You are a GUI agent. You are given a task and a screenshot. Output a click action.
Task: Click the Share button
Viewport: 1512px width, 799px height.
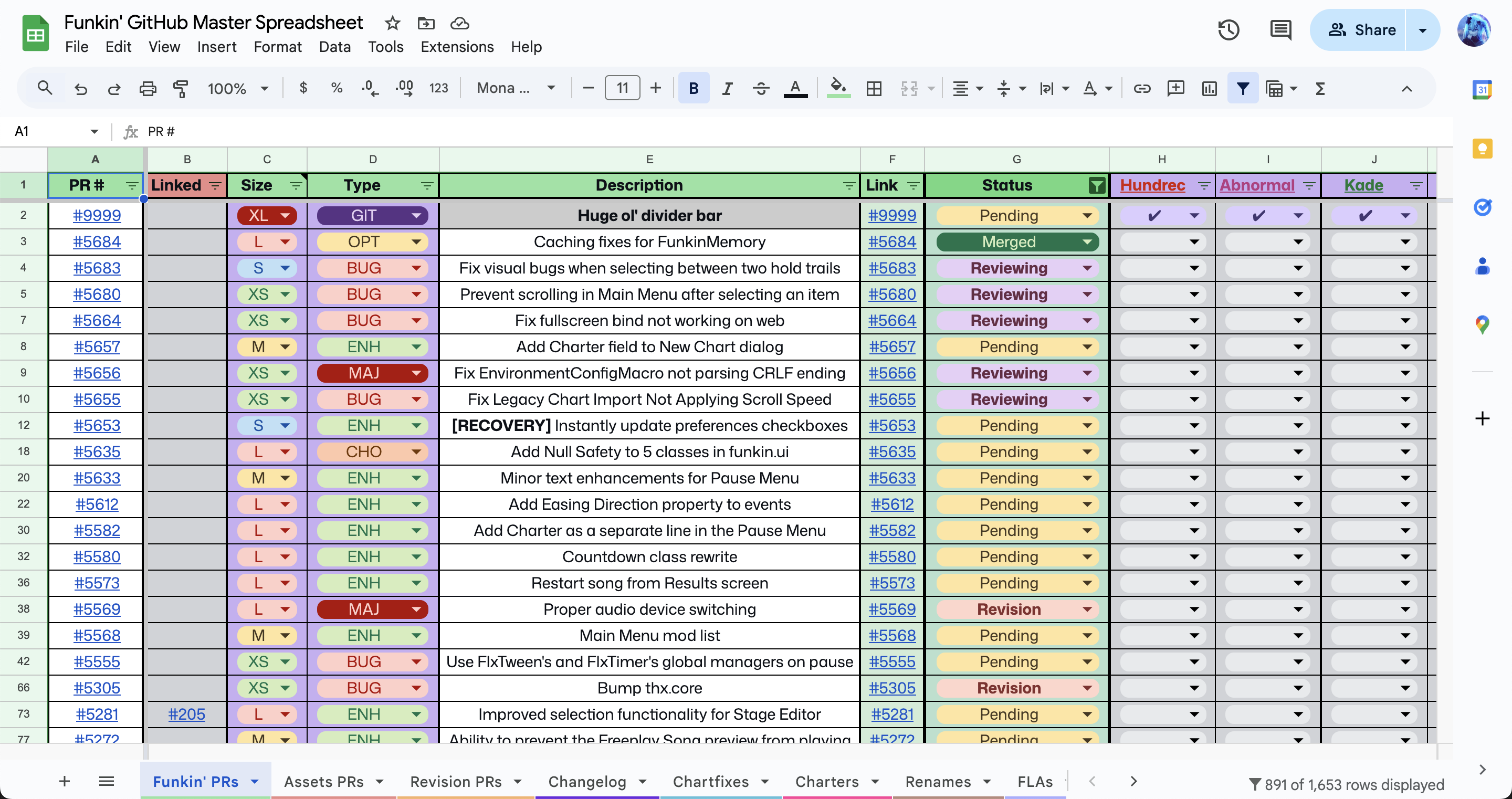coord(1361,30)
